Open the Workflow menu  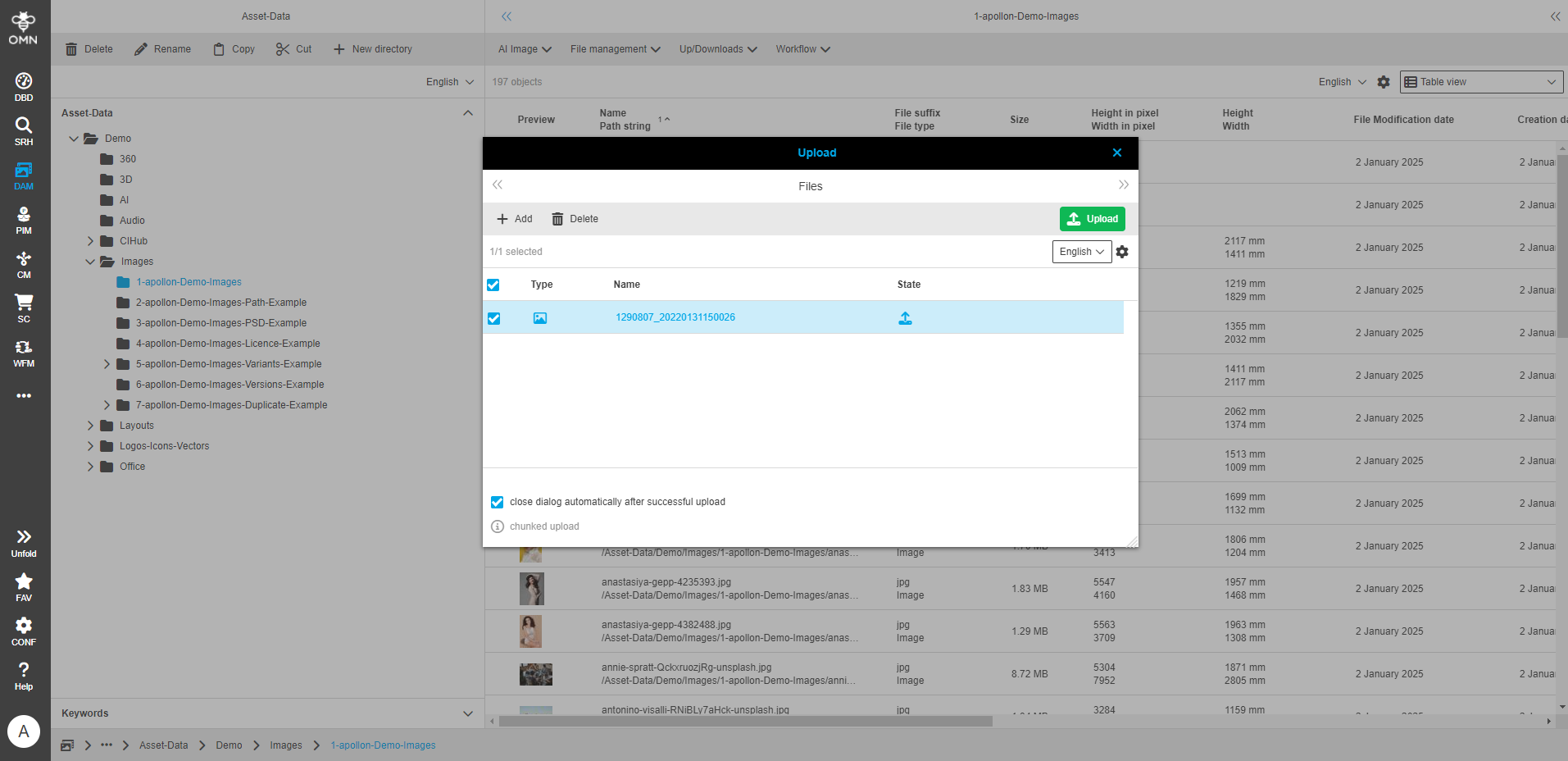tap(802, 49)
